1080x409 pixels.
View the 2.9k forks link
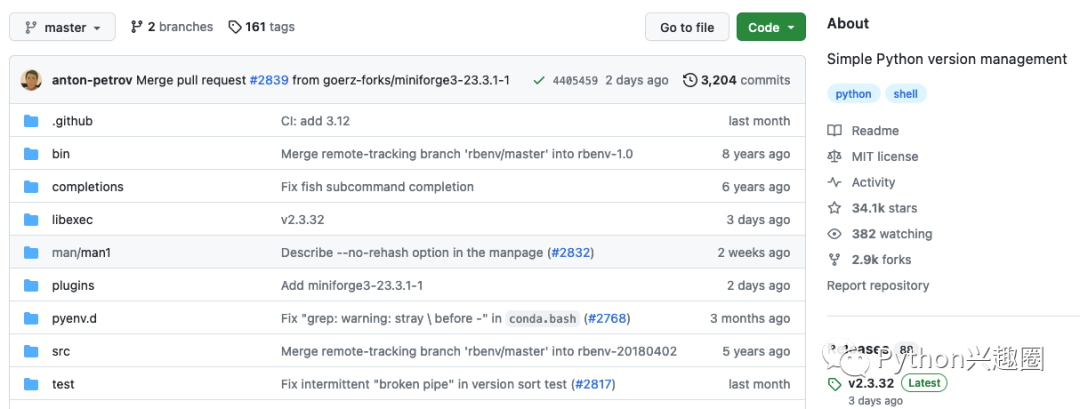point(881,260)
